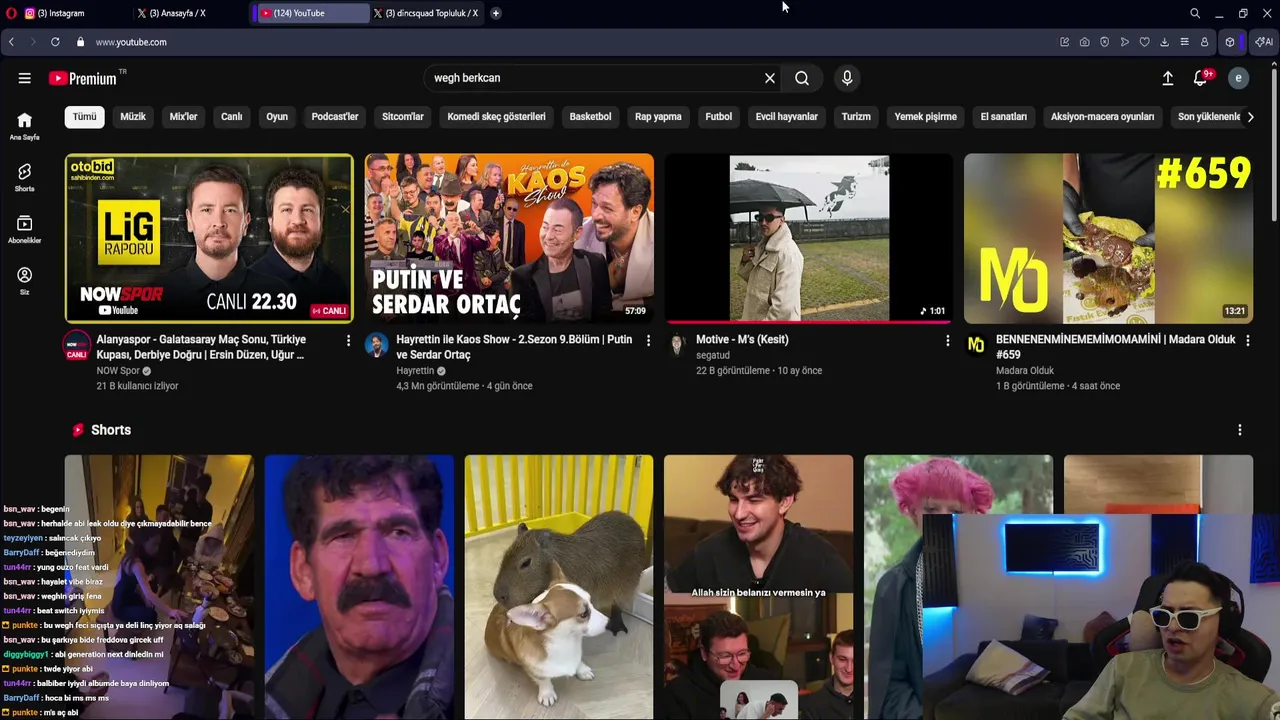Open Madara Olduk channel avatar
Viewport: 1280px width, 720px height.
coord(976,345)
